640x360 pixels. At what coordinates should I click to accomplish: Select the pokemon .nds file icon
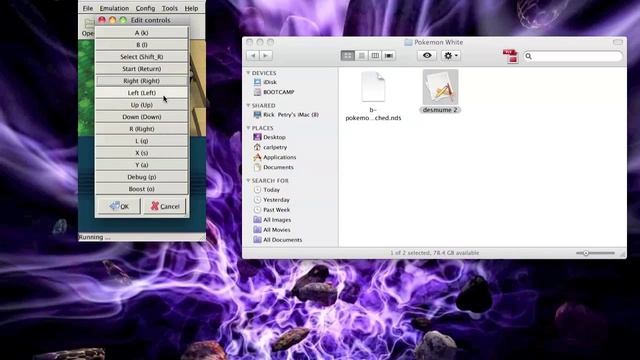(373, 87)
